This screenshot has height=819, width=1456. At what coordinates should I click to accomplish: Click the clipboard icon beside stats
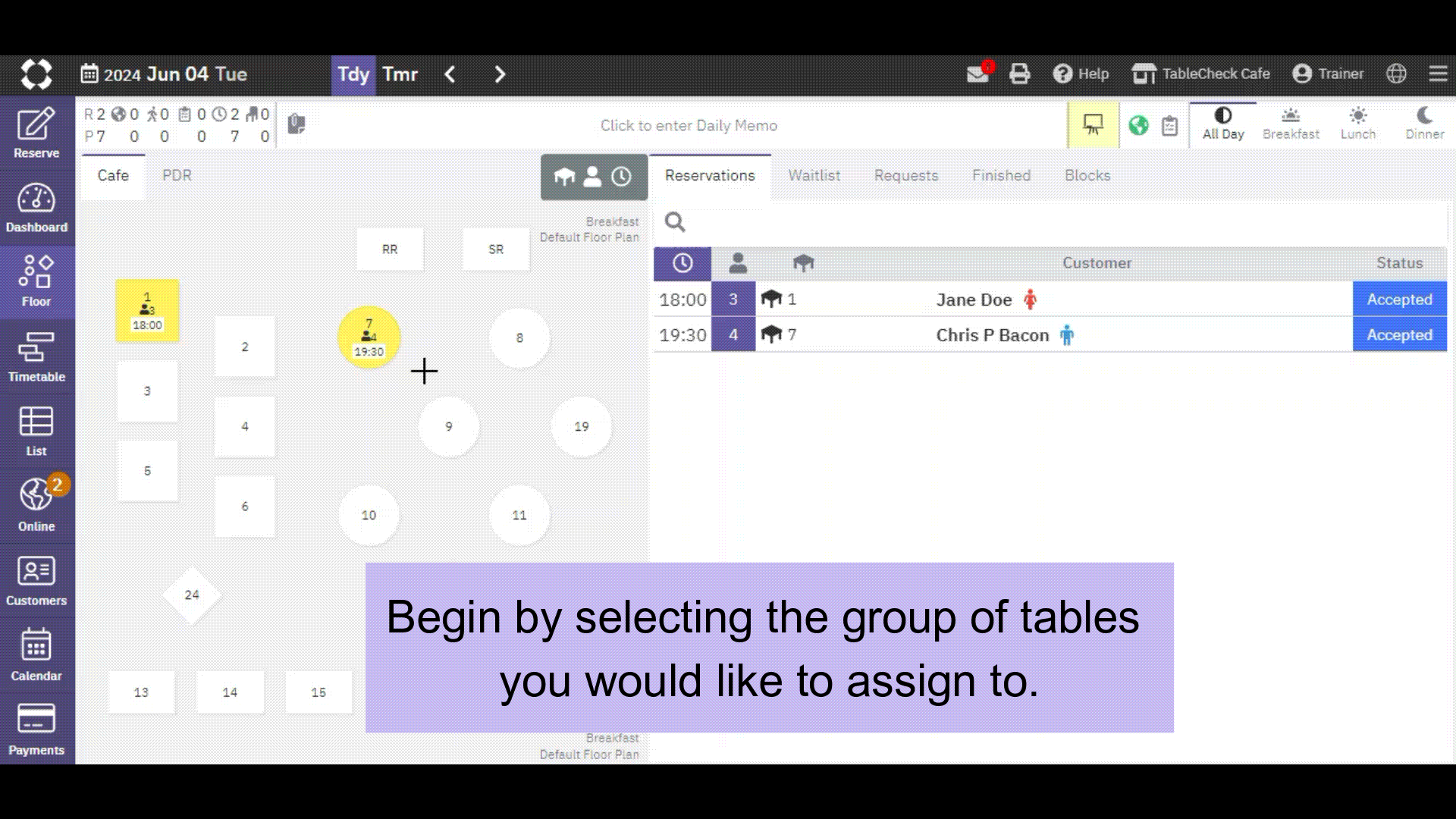(297, 124)
